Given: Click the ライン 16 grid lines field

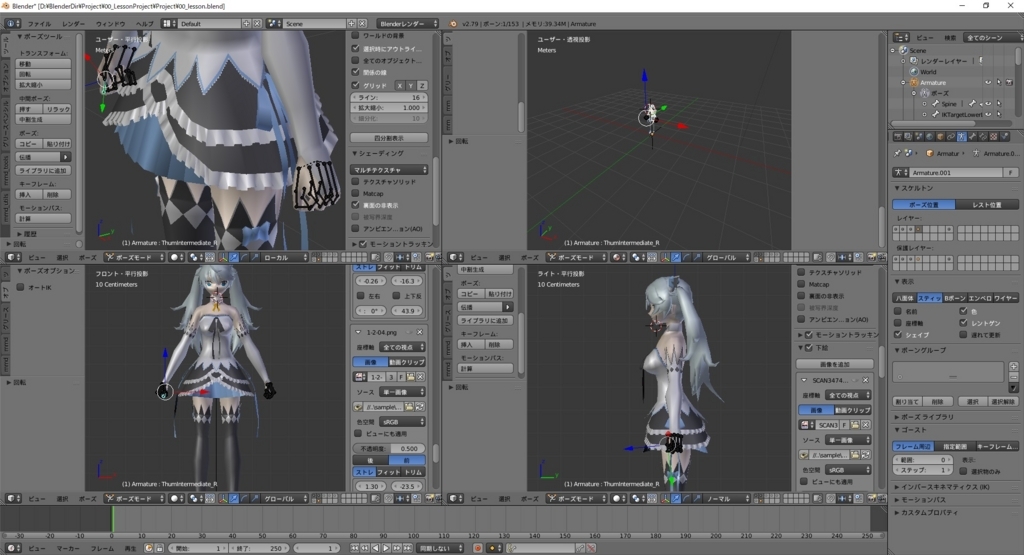Looking at the screenshot, I should click(389, 97).
